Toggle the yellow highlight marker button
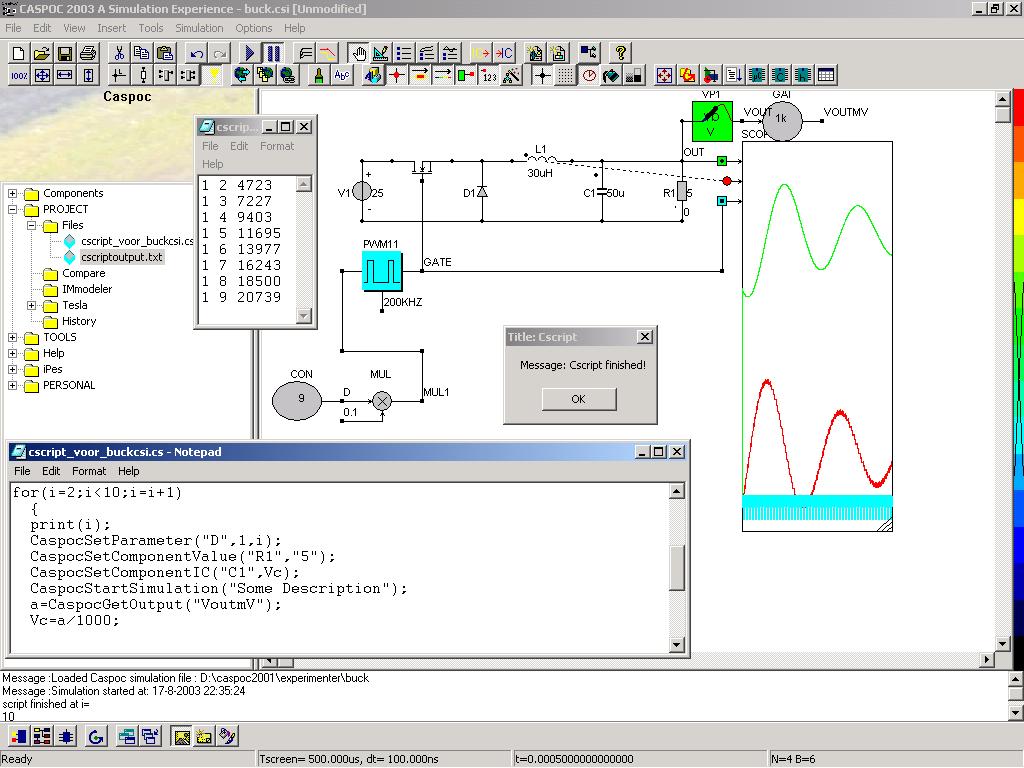Viewport: 1024px width, 768px height. point(214,75)
